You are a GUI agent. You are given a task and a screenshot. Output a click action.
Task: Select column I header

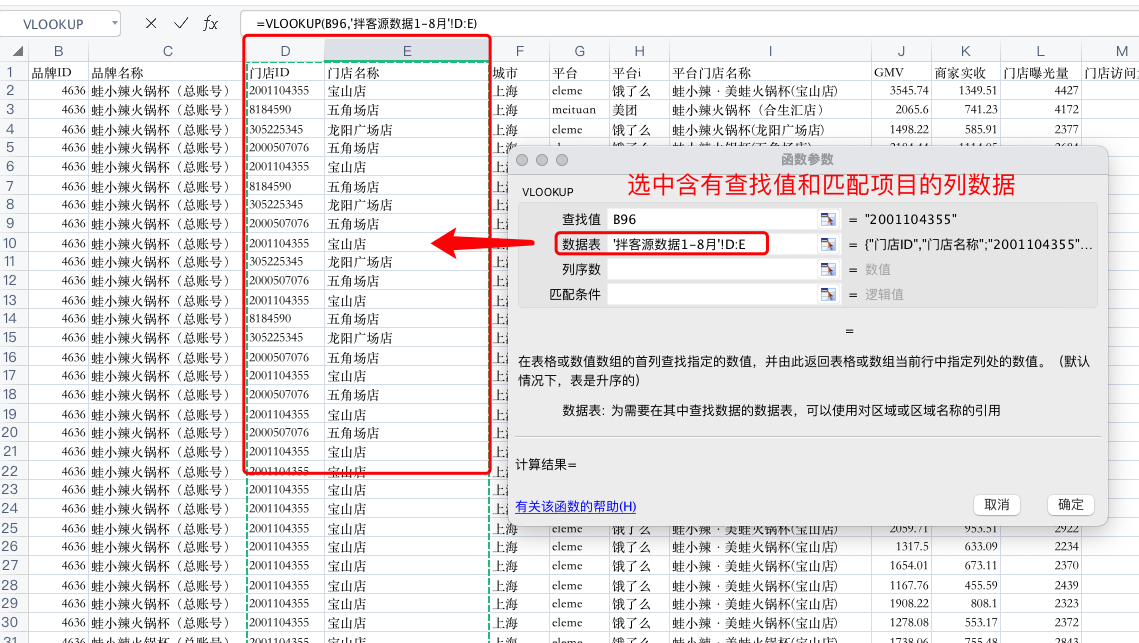click(770, 52)
